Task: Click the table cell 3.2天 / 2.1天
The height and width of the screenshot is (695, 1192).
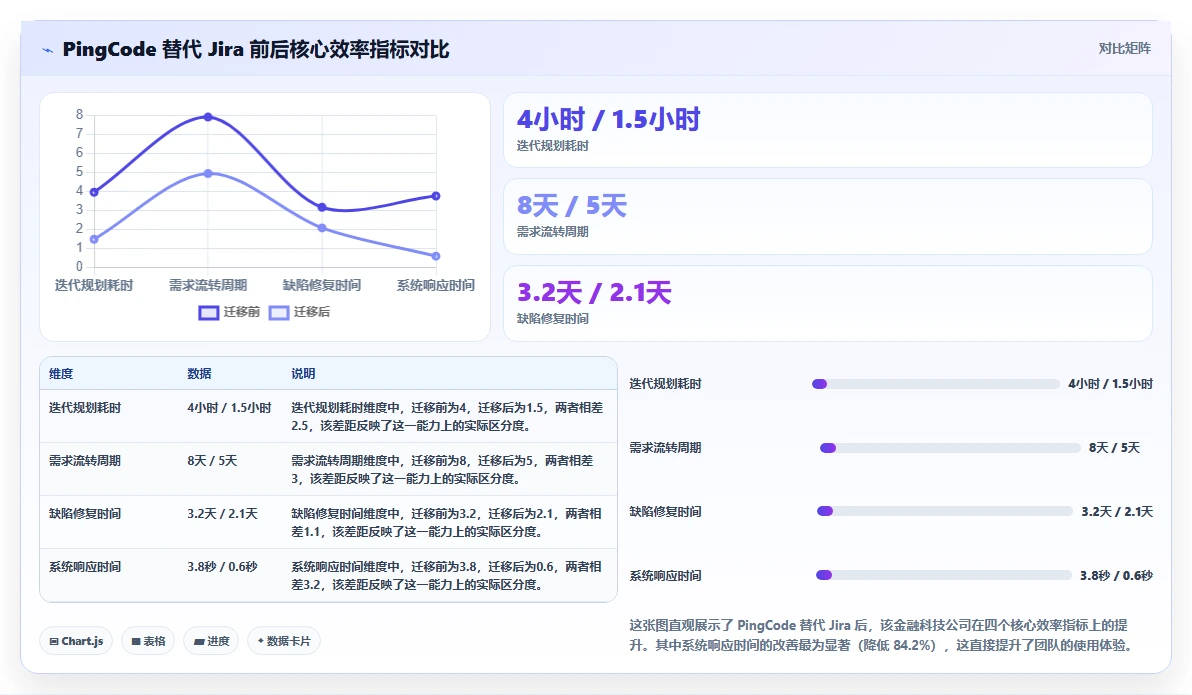Action: [222, 514]
